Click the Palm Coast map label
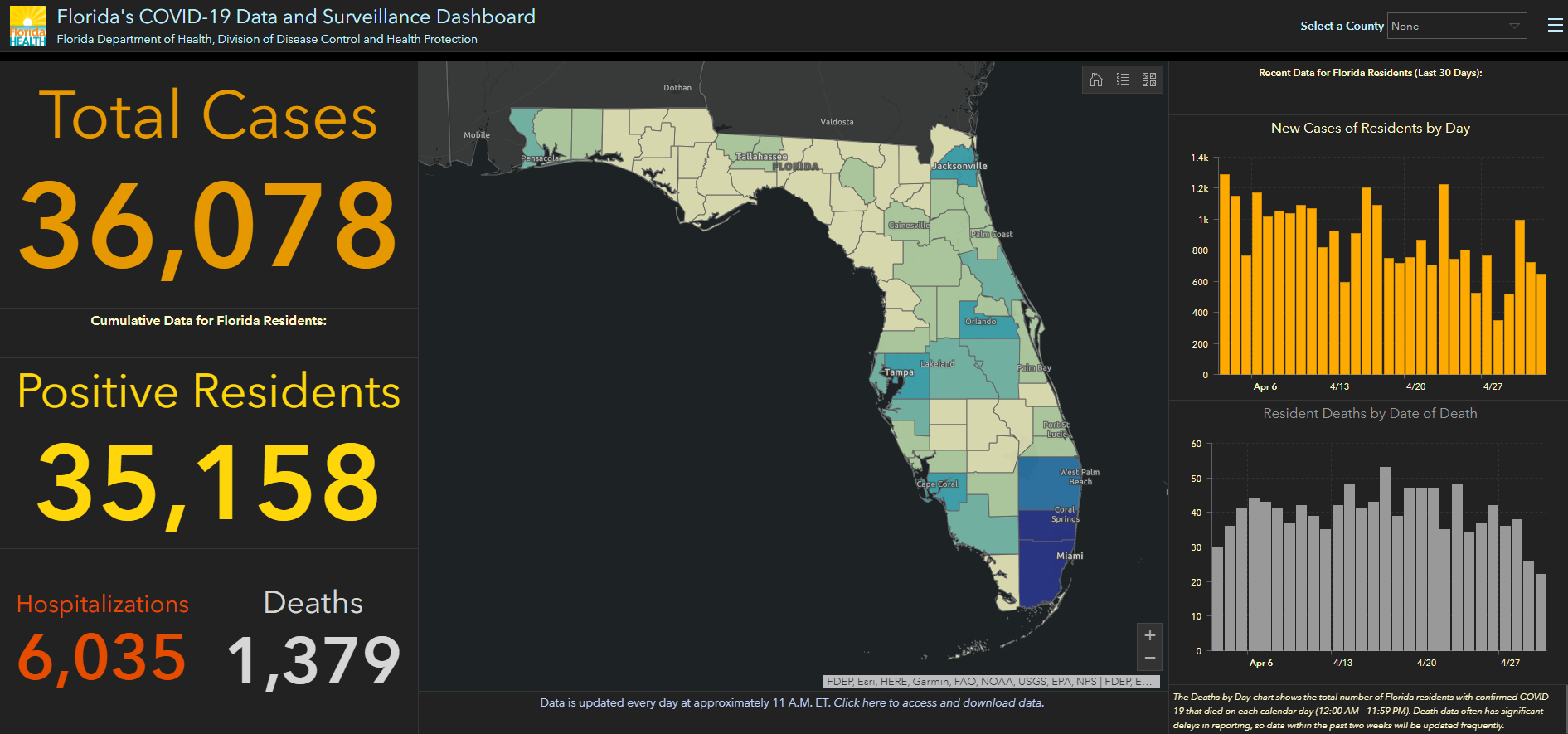 tap(993, 235)
